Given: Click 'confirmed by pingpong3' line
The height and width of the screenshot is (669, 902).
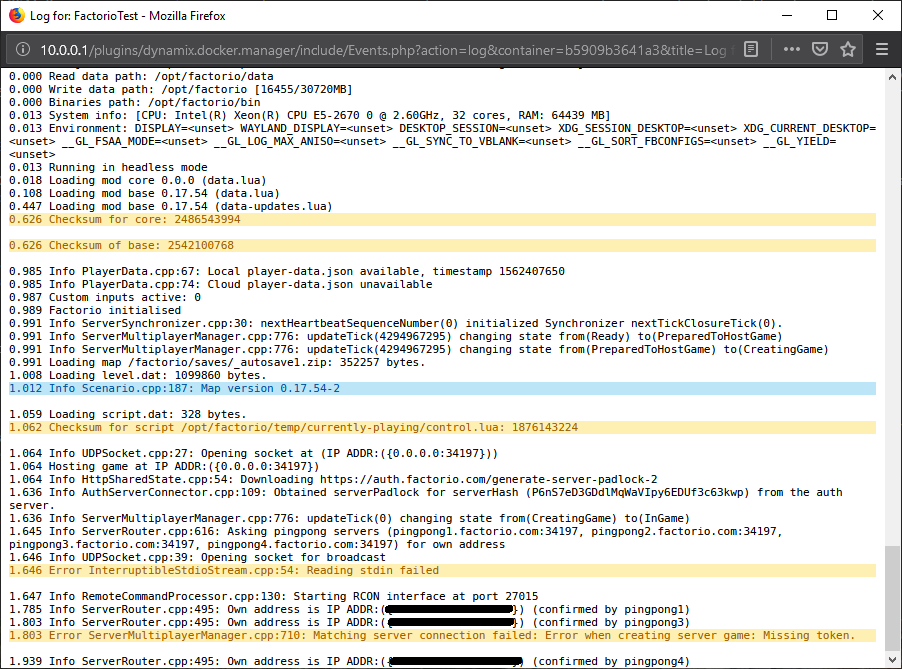Looking at the screenshot, I should [350, 623].
